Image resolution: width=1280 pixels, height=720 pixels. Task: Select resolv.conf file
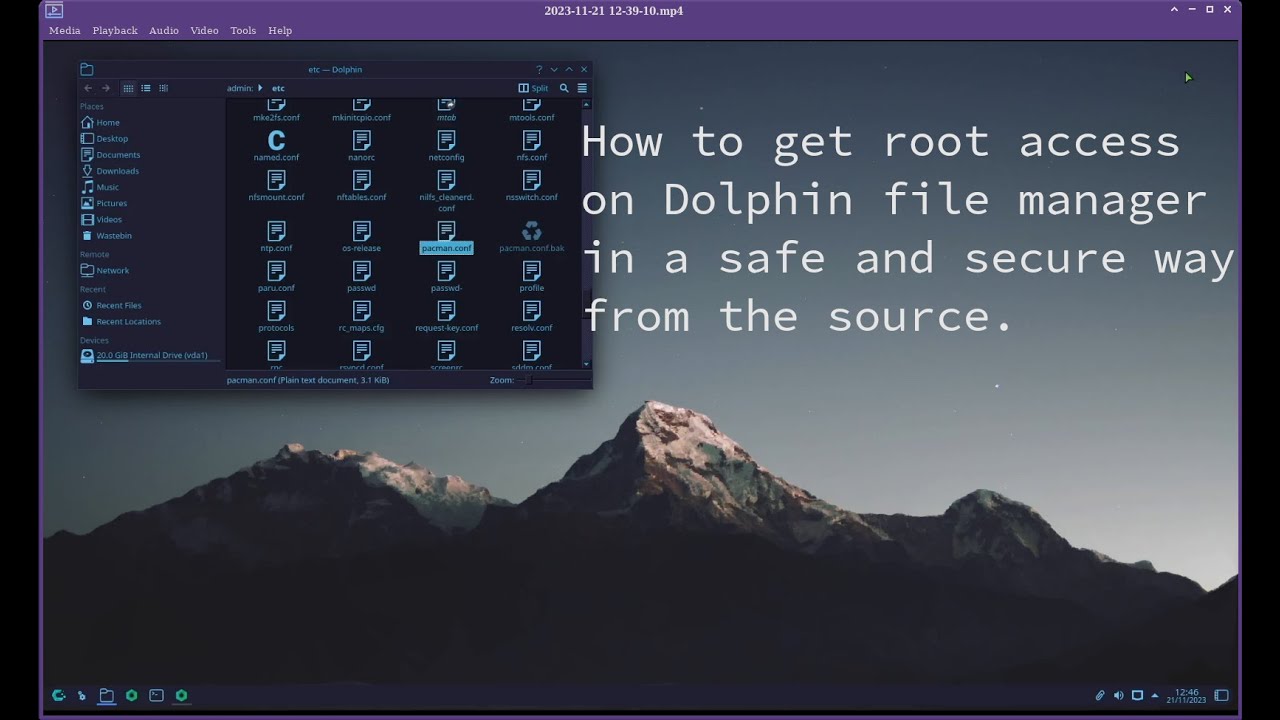(532, 317)
